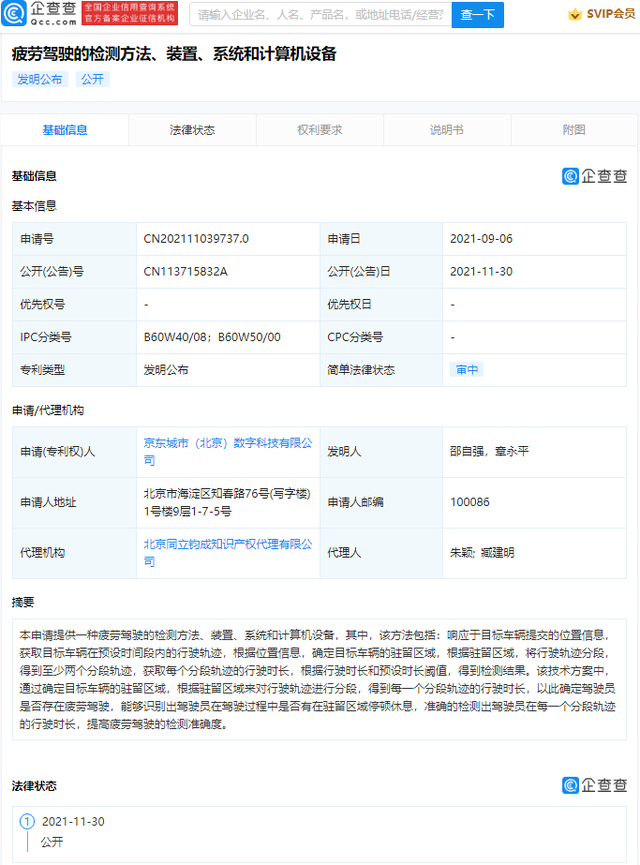Click the patent title 疲劳驾驶的检测方法 heading
Image resolution: width=640 pixels, height=865 pixels.
click(174, 53)
